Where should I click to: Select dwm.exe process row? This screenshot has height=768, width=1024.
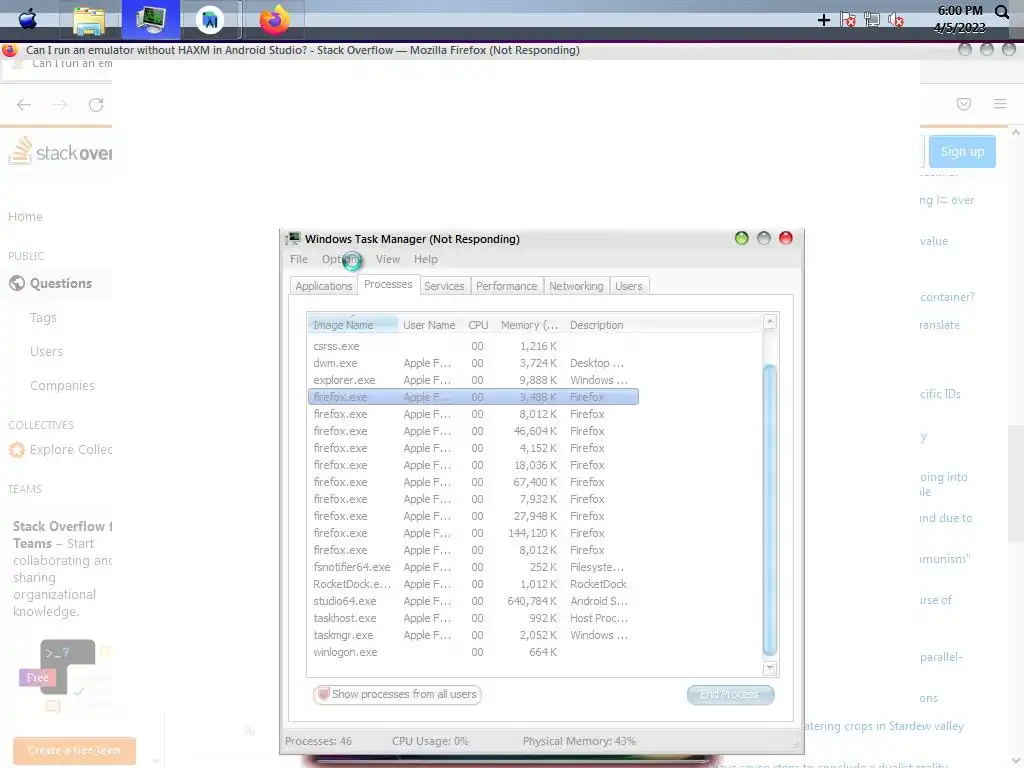pos(473,363)
